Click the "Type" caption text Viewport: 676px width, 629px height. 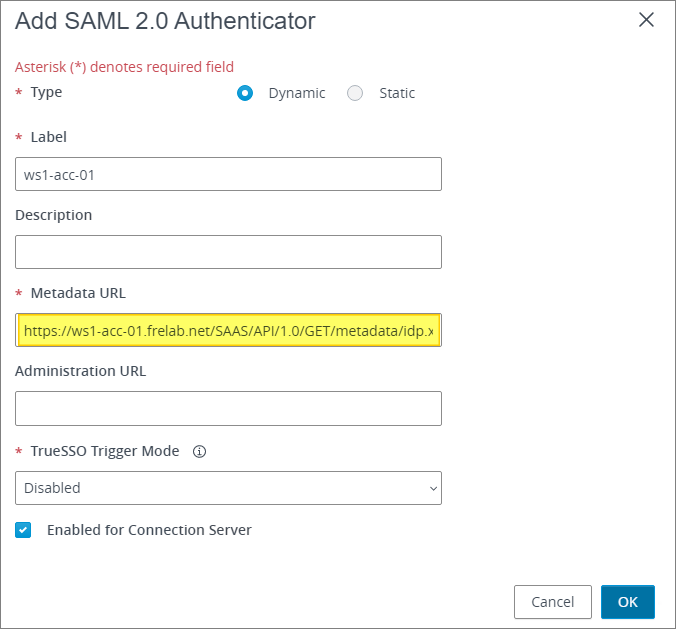(46, 92)
